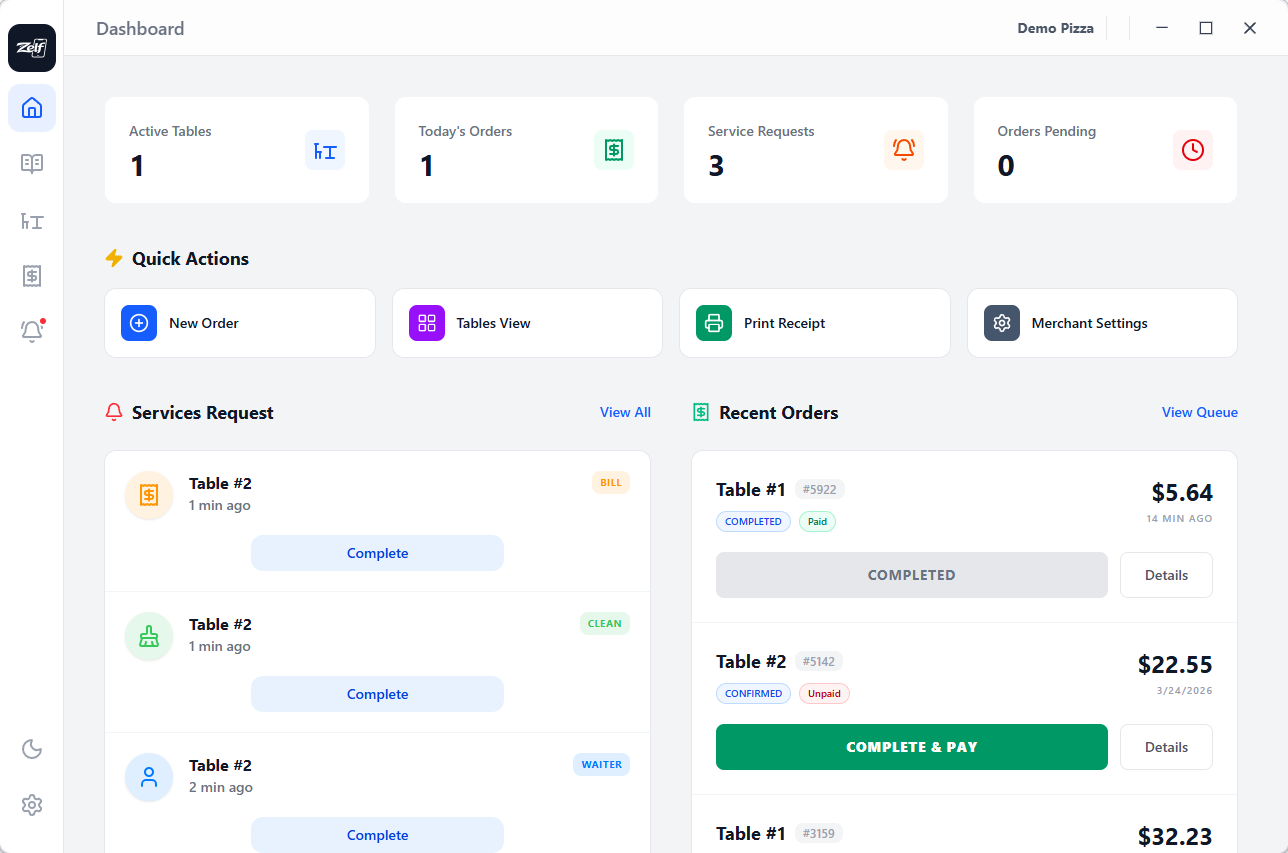Check alerts via the sidebar bell icon
This screenshot has width=1288, height=853.
tap(31, 331)
